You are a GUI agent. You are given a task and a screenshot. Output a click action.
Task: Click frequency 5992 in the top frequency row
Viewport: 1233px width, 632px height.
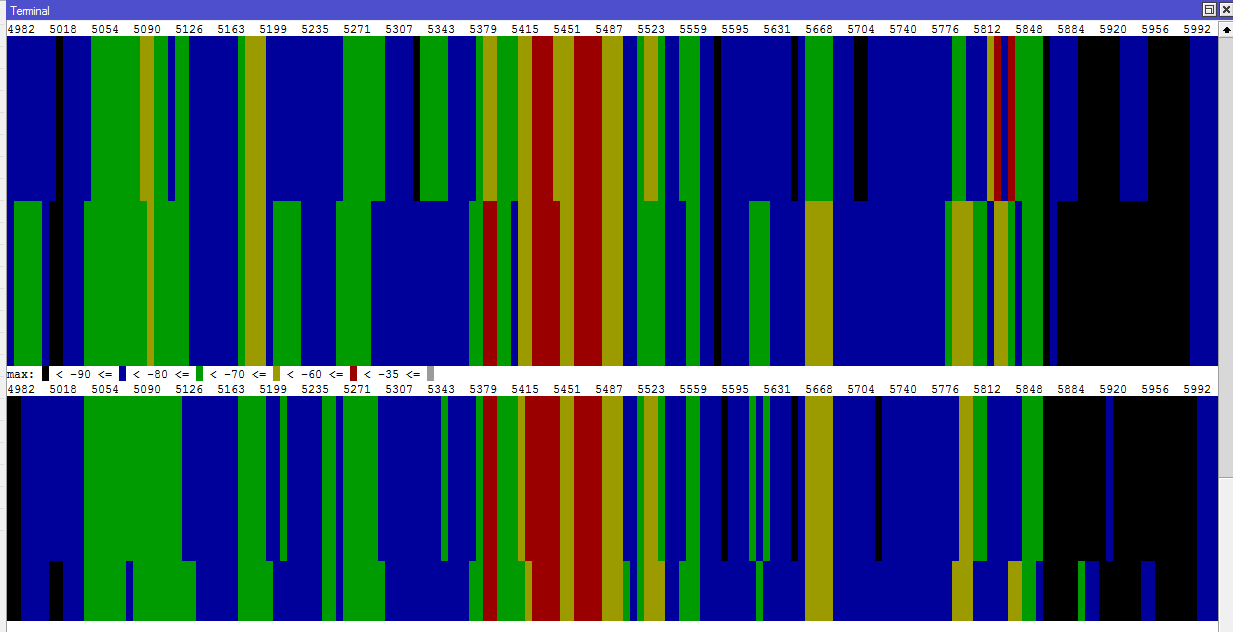click(1197, 29)
